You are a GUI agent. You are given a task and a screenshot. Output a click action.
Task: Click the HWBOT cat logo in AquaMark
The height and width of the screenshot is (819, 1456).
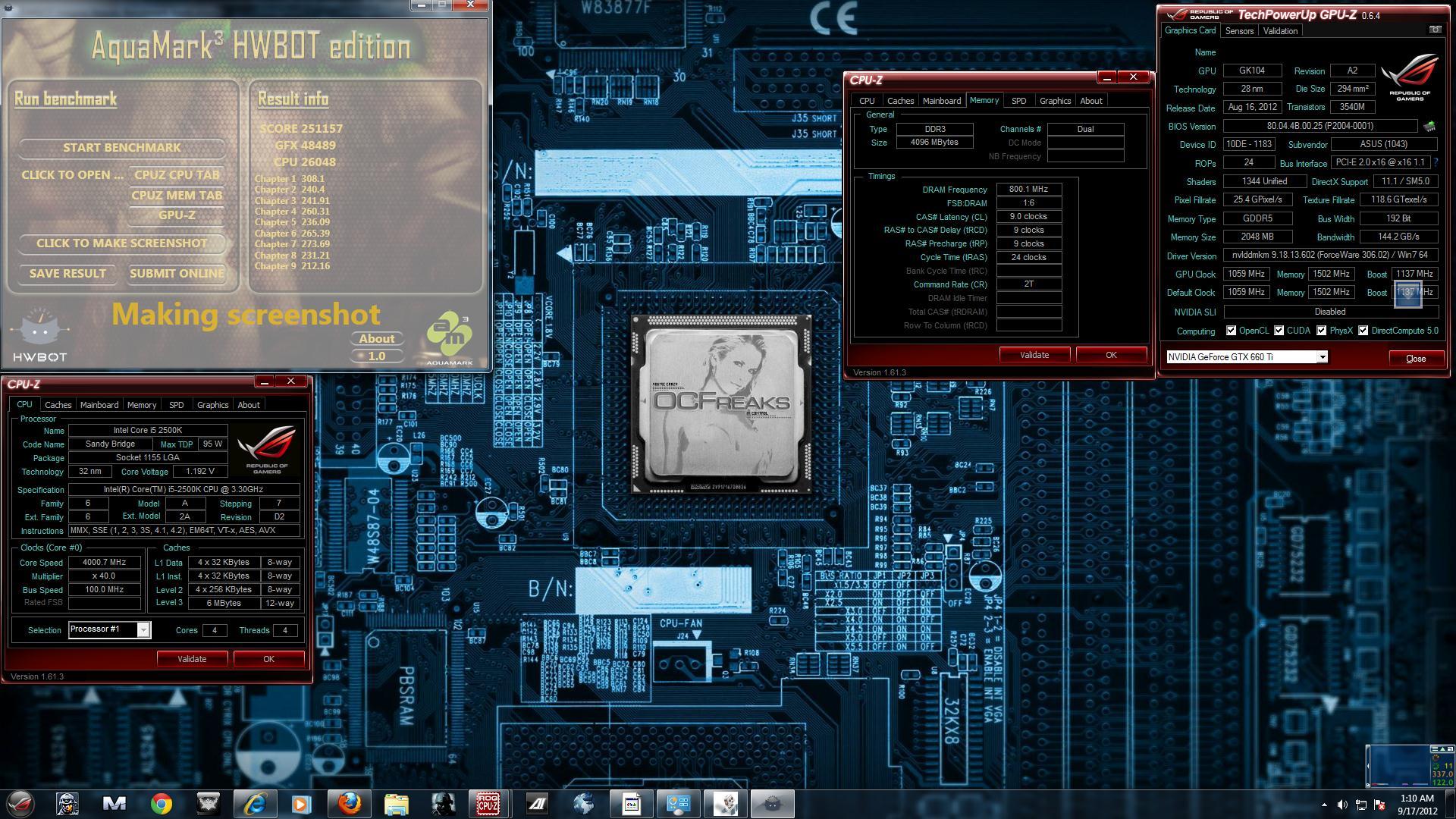[39, 334]
